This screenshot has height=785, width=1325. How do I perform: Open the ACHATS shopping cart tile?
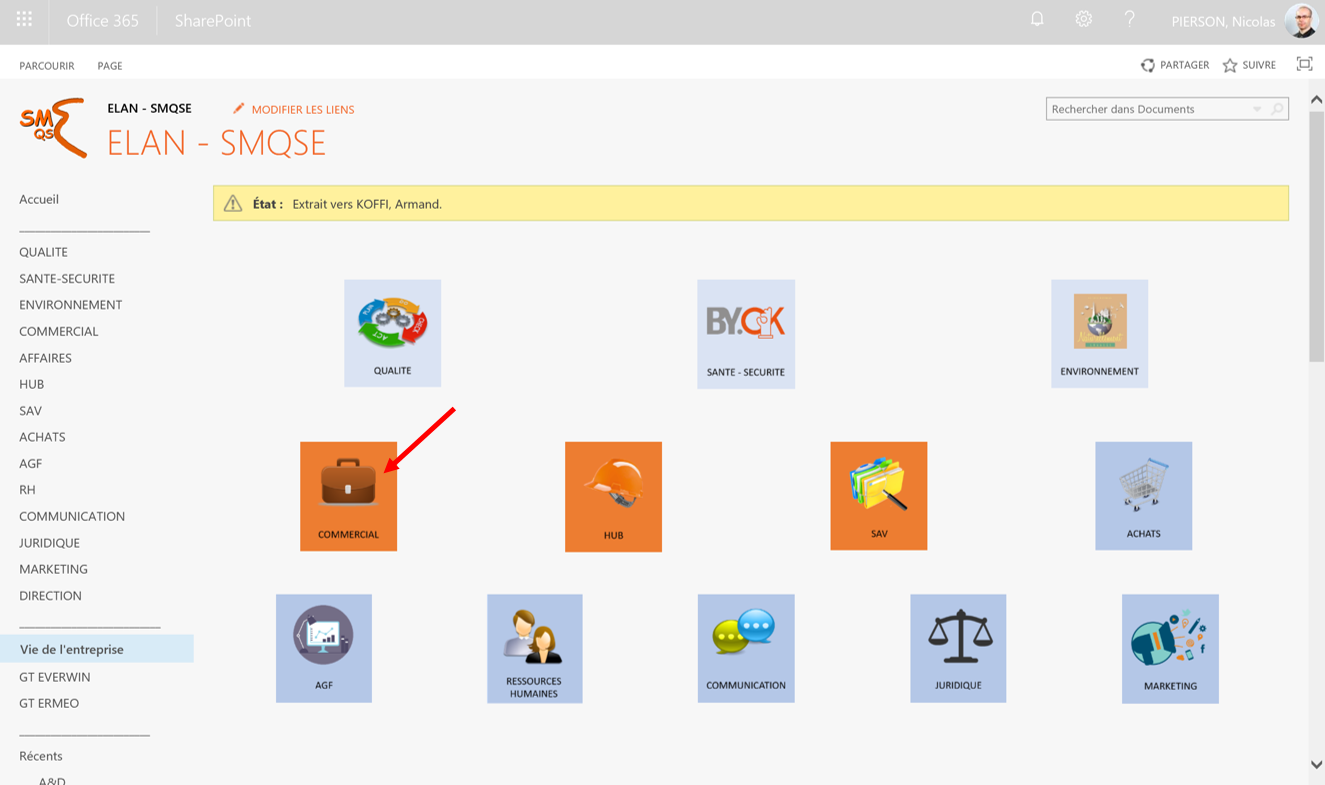(1143, 496)
